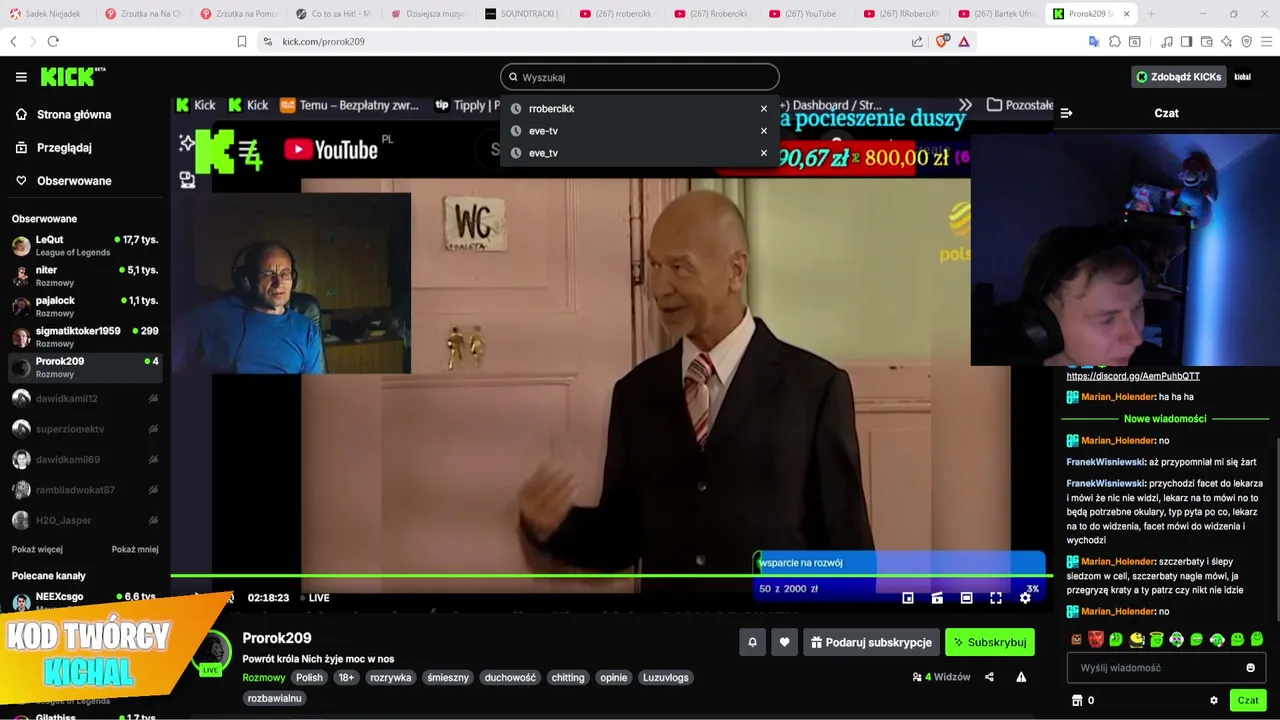Open the Google Translate icon in toolbar
The image size is (1280, 720).
1094,41
